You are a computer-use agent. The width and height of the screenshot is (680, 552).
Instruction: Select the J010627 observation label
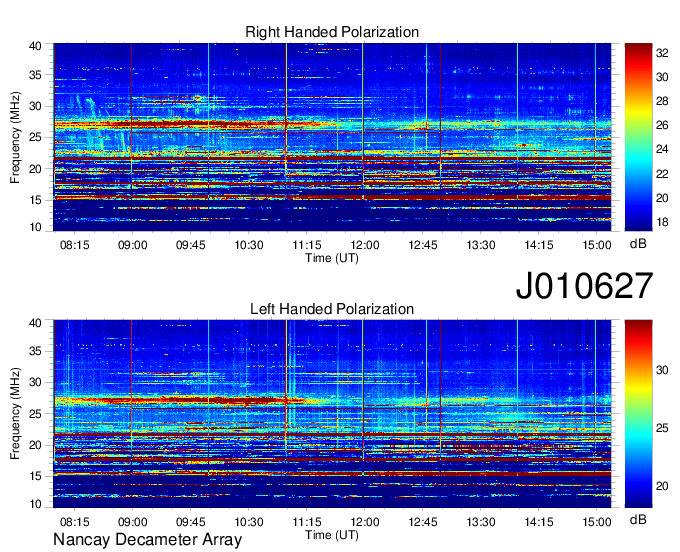tap(584, 286)
